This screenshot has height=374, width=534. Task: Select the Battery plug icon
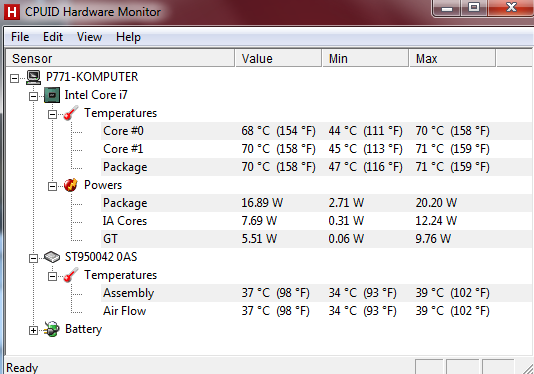pyautogui.click(x=52, y=329)
